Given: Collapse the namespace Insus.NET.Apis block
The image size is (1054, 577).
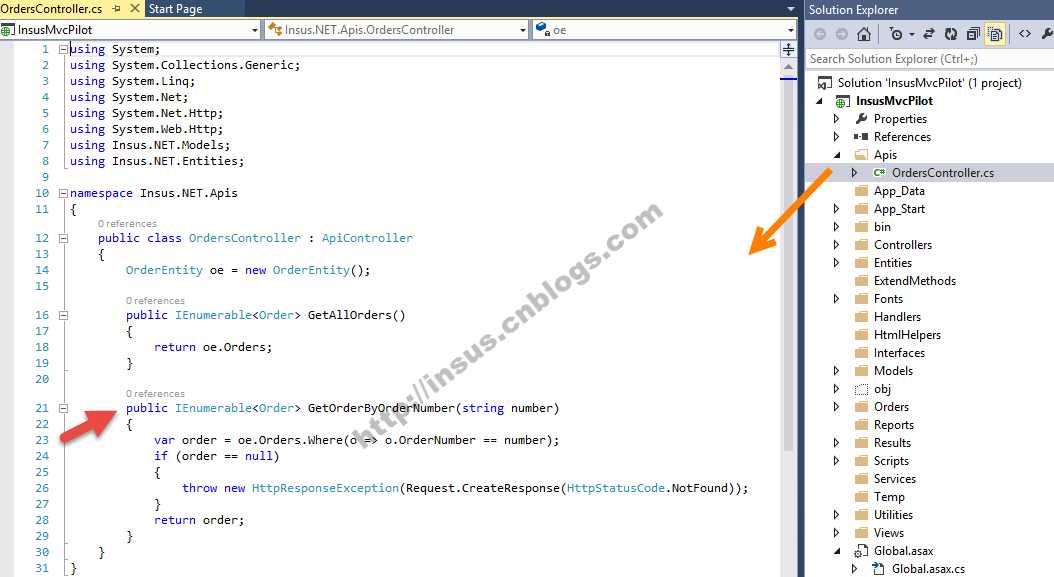Looking at the screenshot, I should click(63, 193).
